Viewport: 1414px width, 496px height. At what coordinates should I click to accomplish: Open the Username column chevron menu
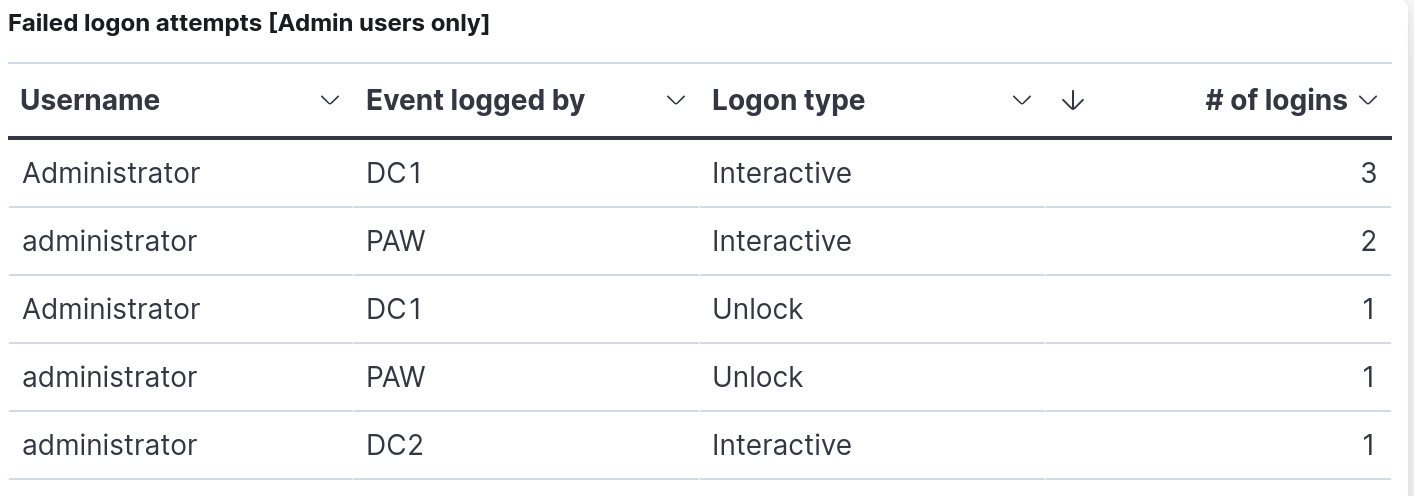coord(329,100)
